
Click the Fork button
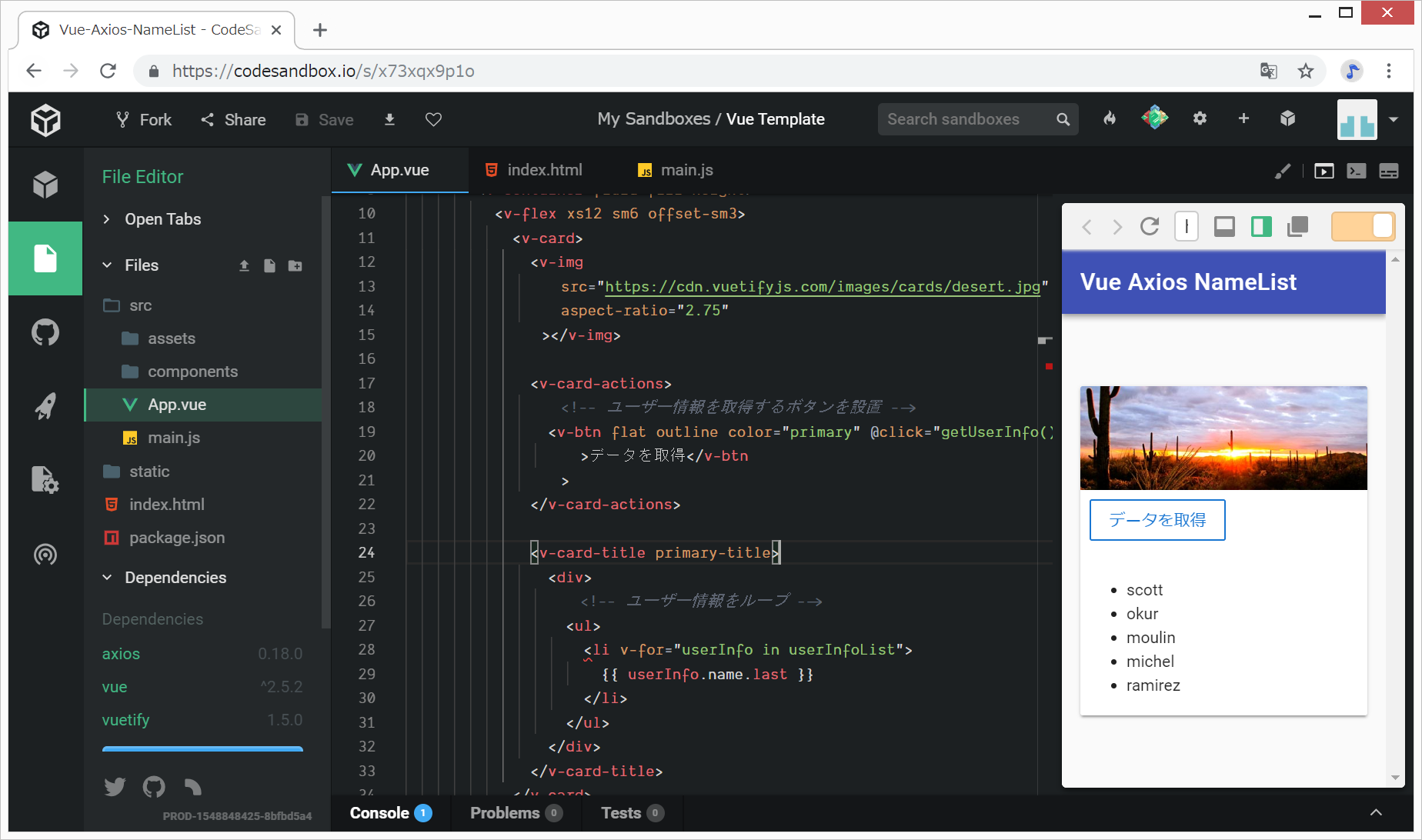(144, 119)
